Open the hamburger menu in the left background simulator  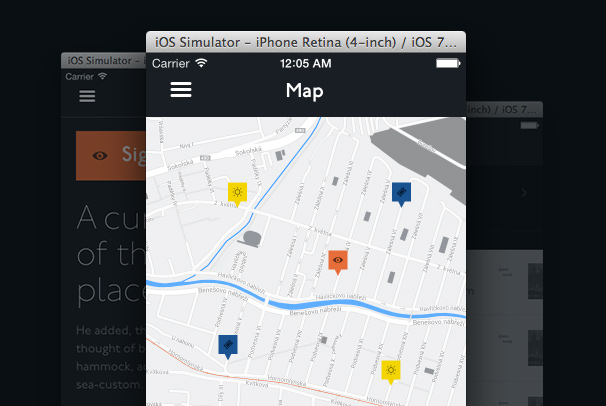click(x=87, y=97)
